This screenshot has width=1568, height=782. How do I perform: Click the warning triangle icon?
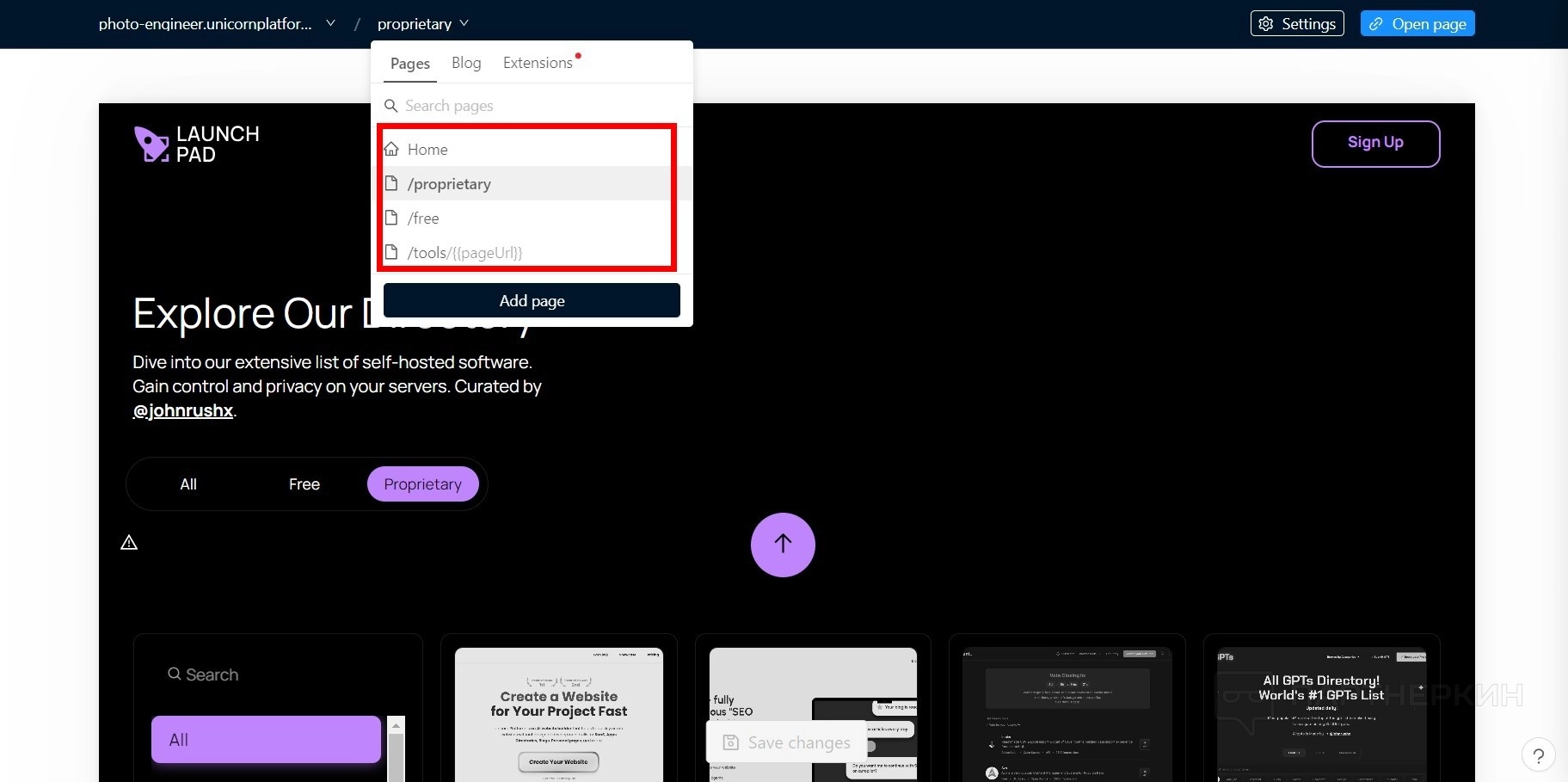tap(129, 543)
